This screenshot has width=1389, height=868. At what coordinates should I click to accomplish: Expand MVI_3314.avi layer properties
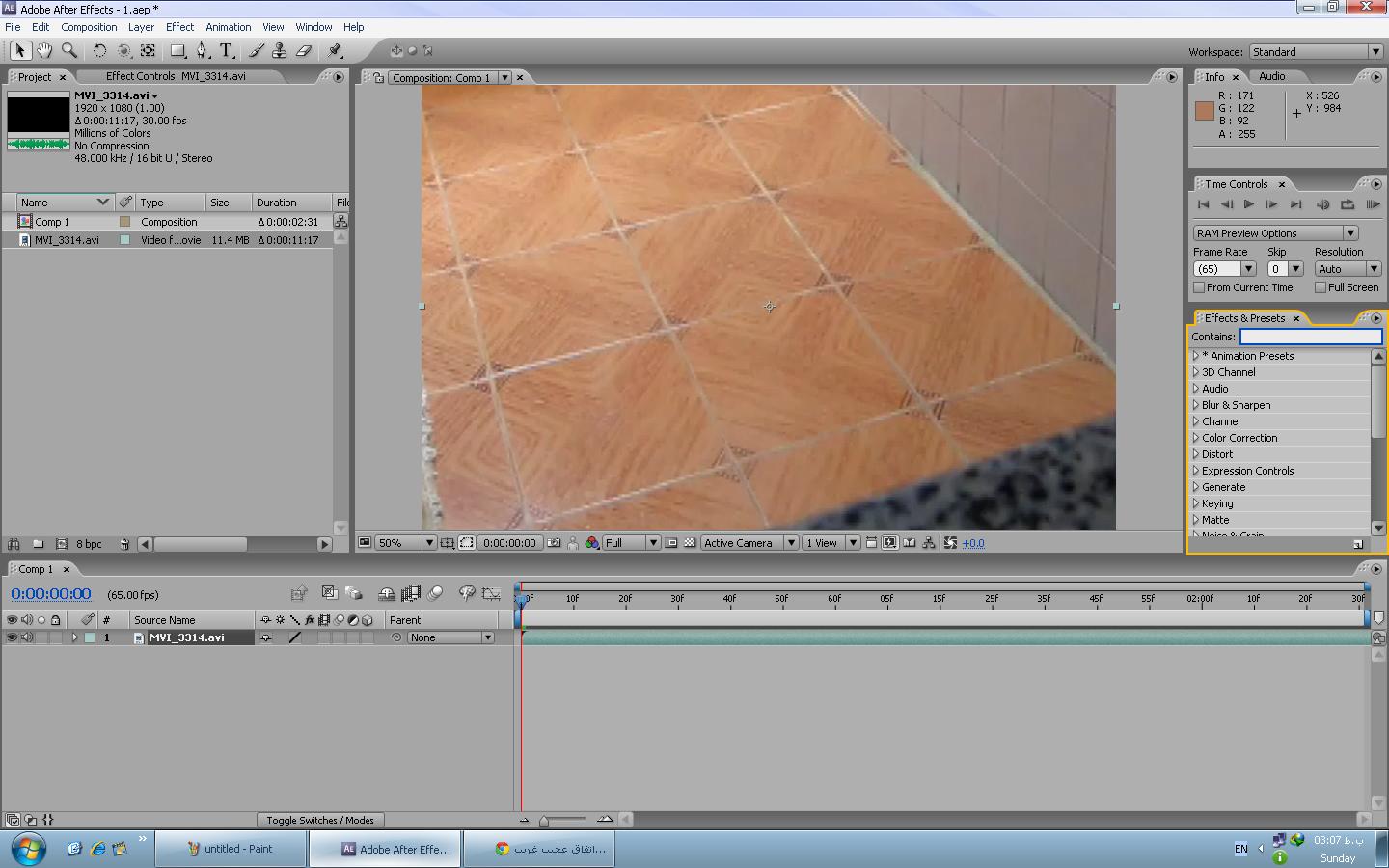(x=74, y=637)
